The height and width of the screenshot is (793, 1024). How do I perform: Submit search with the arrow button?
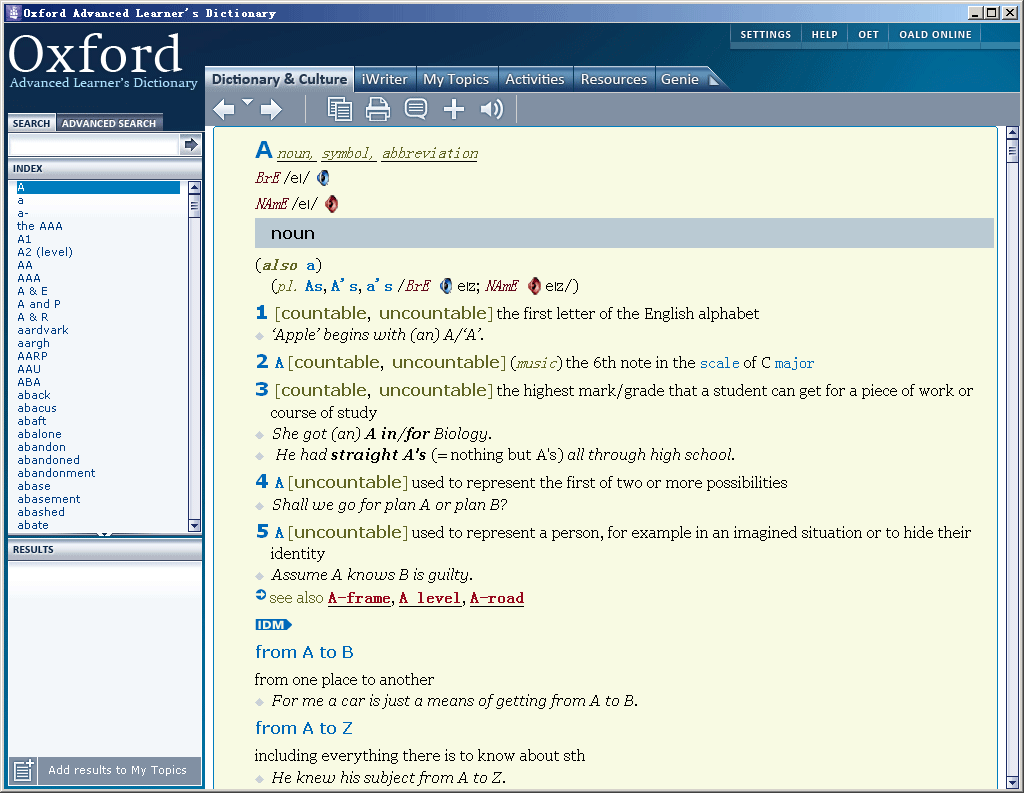(x=191, y=144)
